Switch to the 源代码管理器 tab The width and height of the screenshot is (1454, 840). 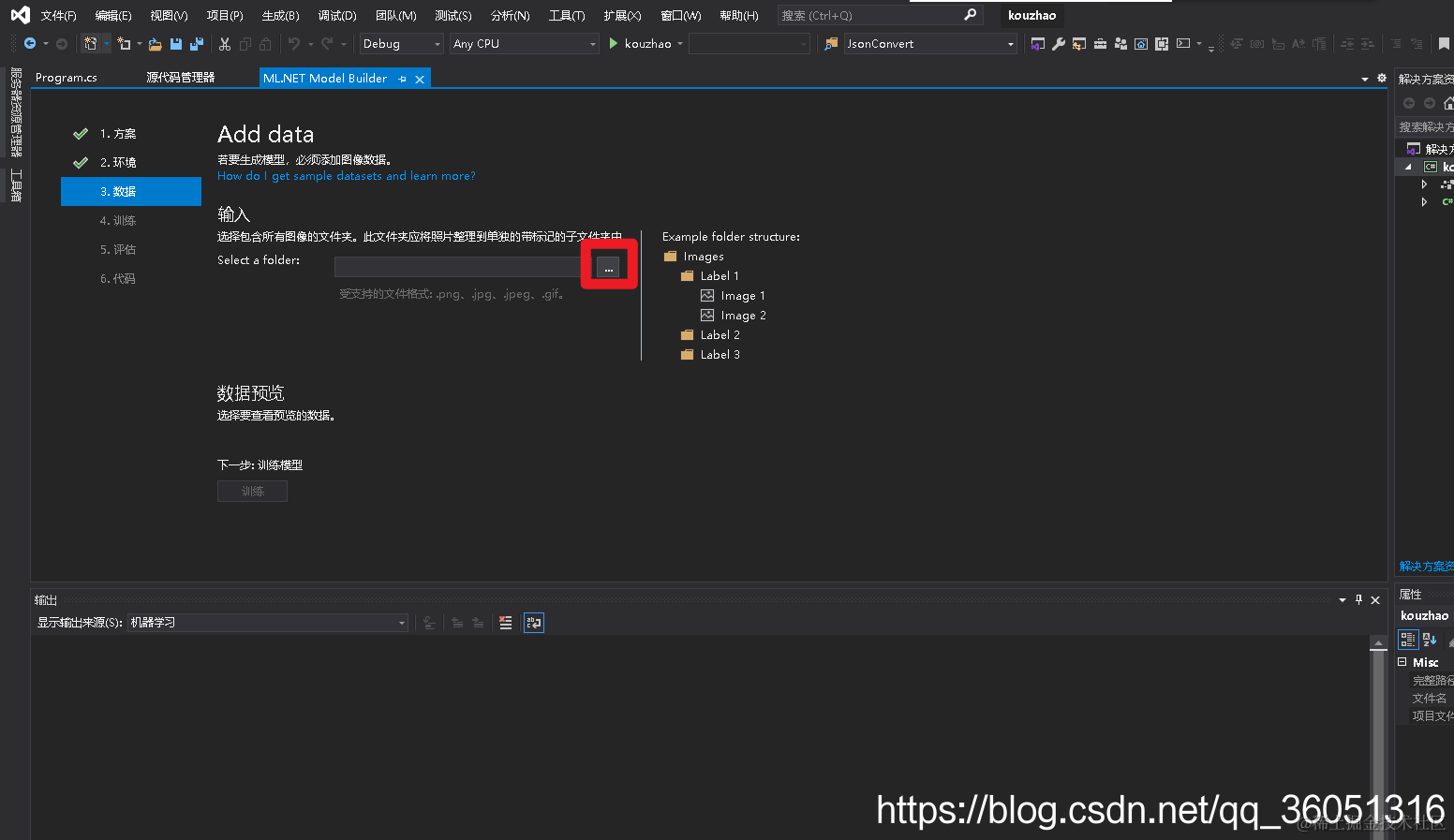pos(180,78)
